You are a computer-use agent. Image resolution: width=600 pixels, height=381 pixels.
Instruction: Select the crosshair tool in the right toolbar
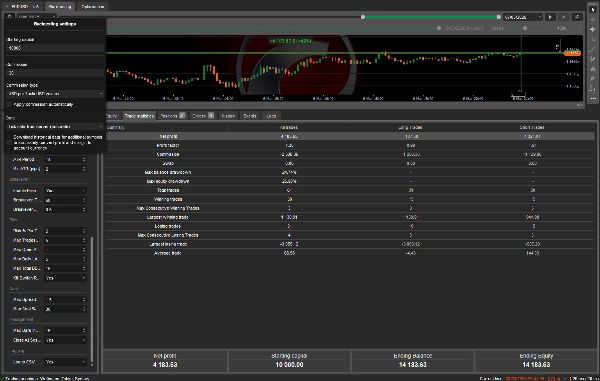click(592, 20)
